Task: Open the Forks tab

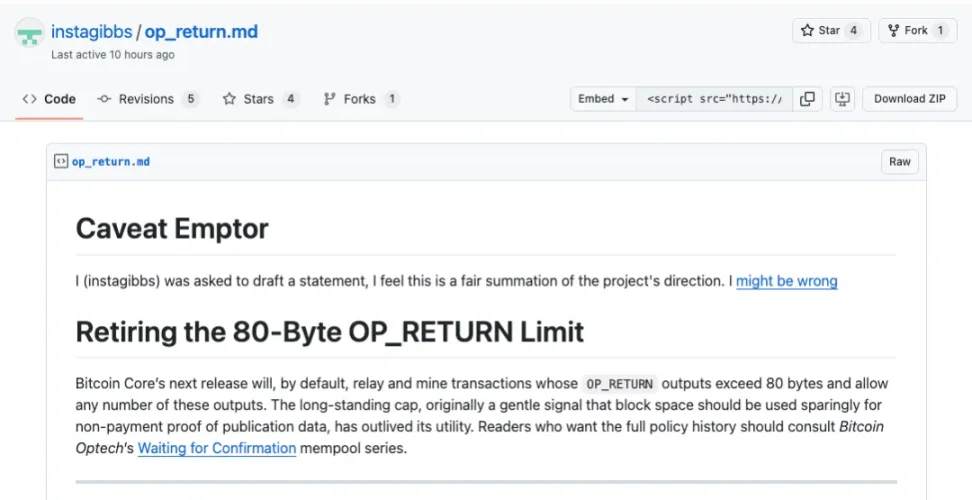Action: pyautogui.click(x=361, y=99)
